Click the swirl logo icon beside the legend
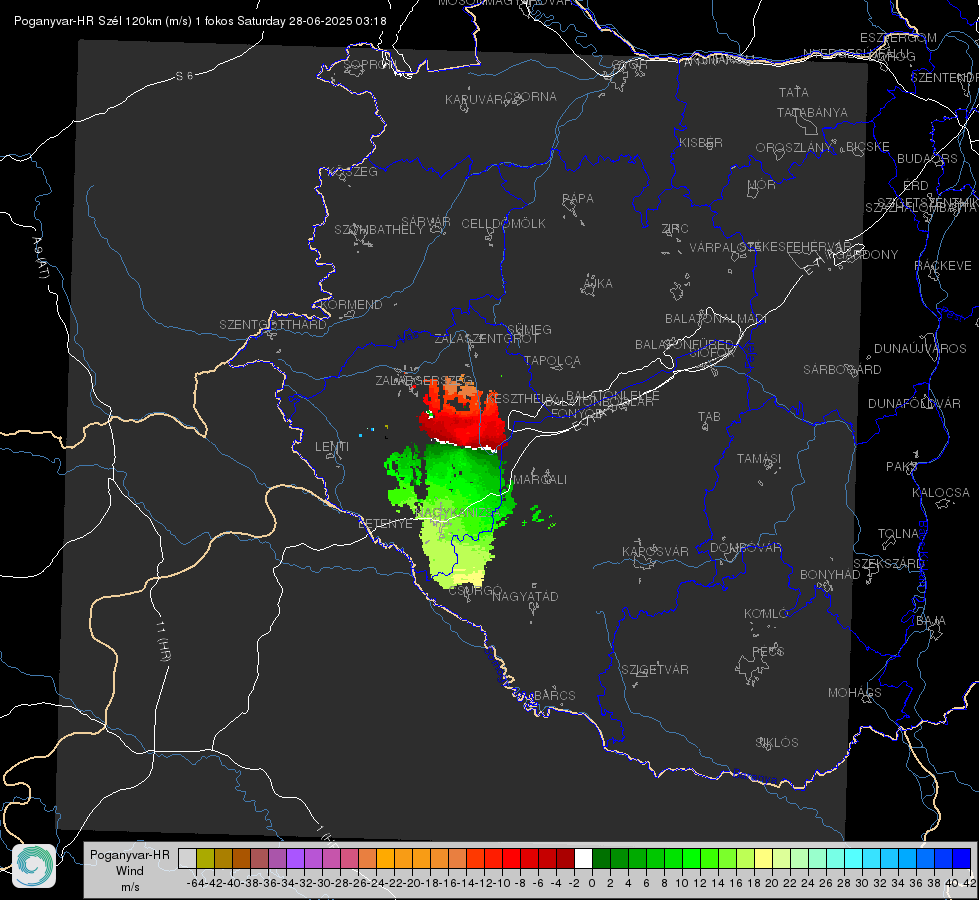979x900 pixels. tap(33, 866)
